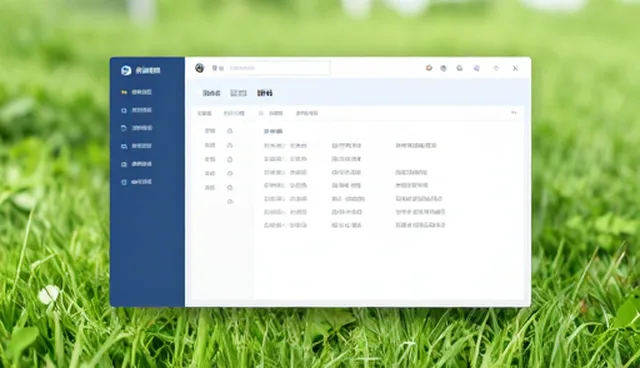Select the first table row's leftmost cell

coord(285,146)
